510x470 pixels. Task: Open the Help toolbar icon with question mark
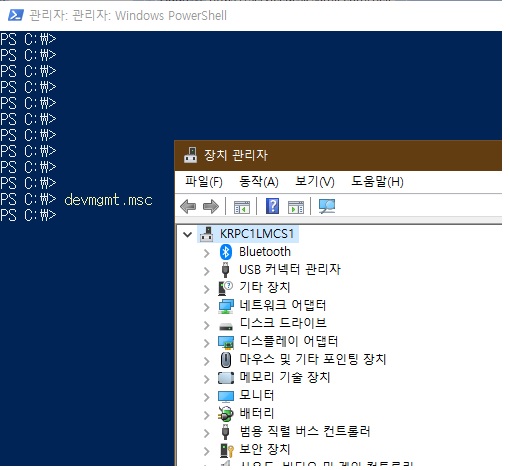pyautogui.click(x=272, y=206)
